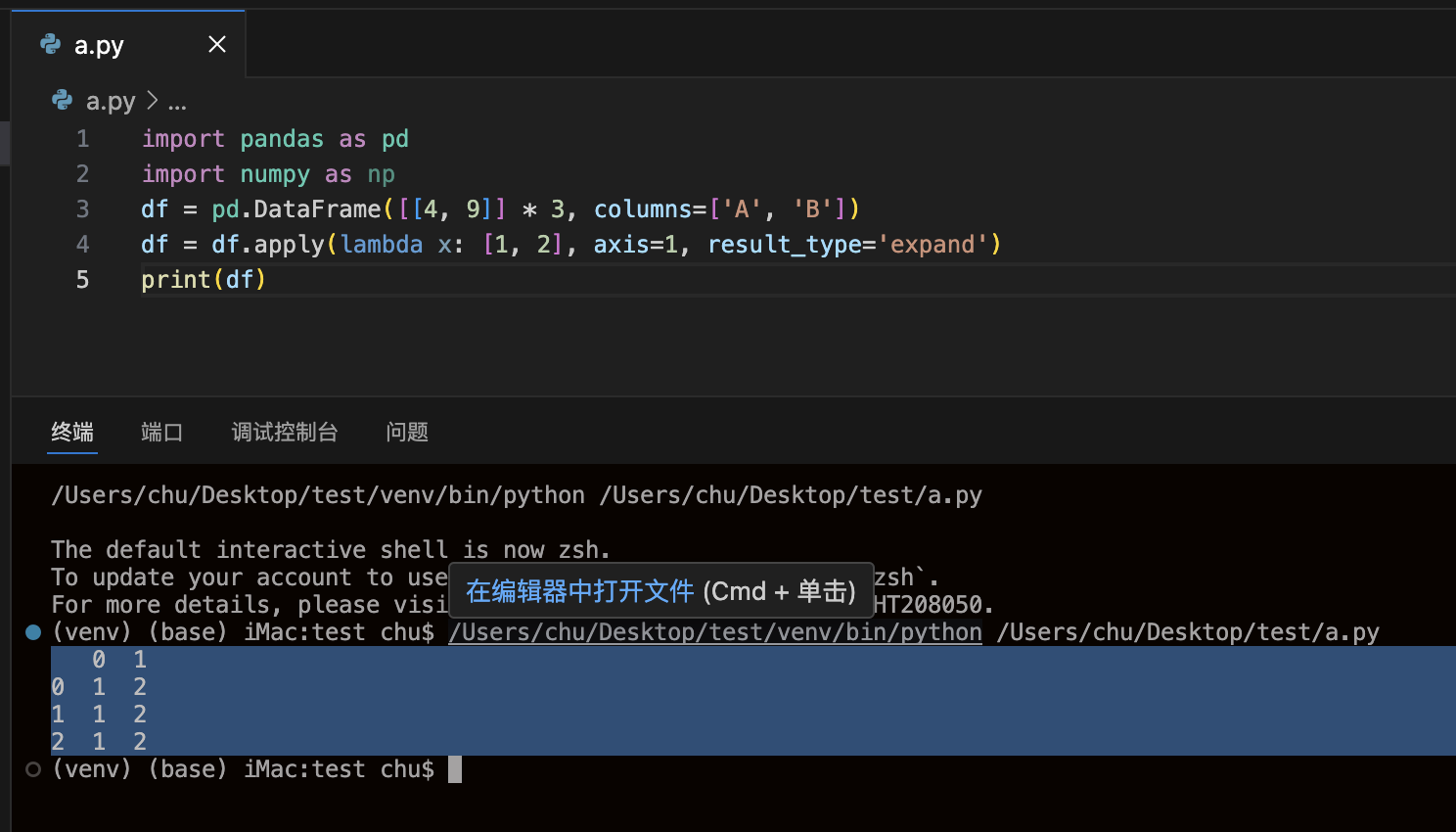Switch to the 终端 panel tab
Viewport: 1456px width, 832px height.
point(72,432)
